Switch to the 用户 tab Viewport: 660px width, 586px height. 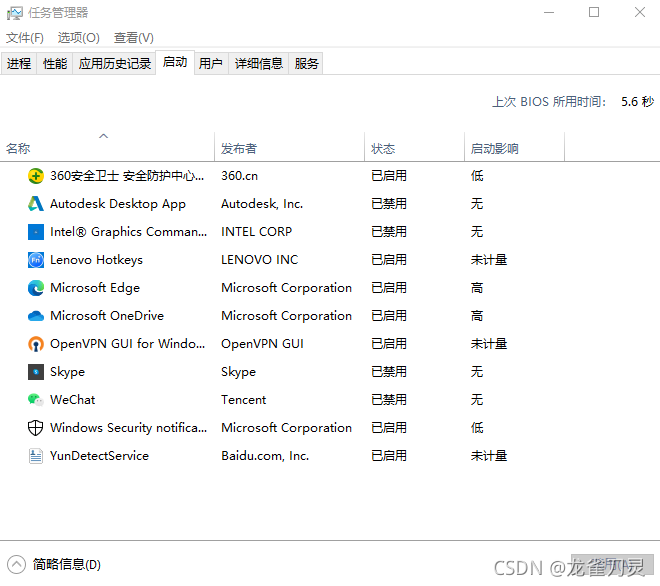point(211,64)
